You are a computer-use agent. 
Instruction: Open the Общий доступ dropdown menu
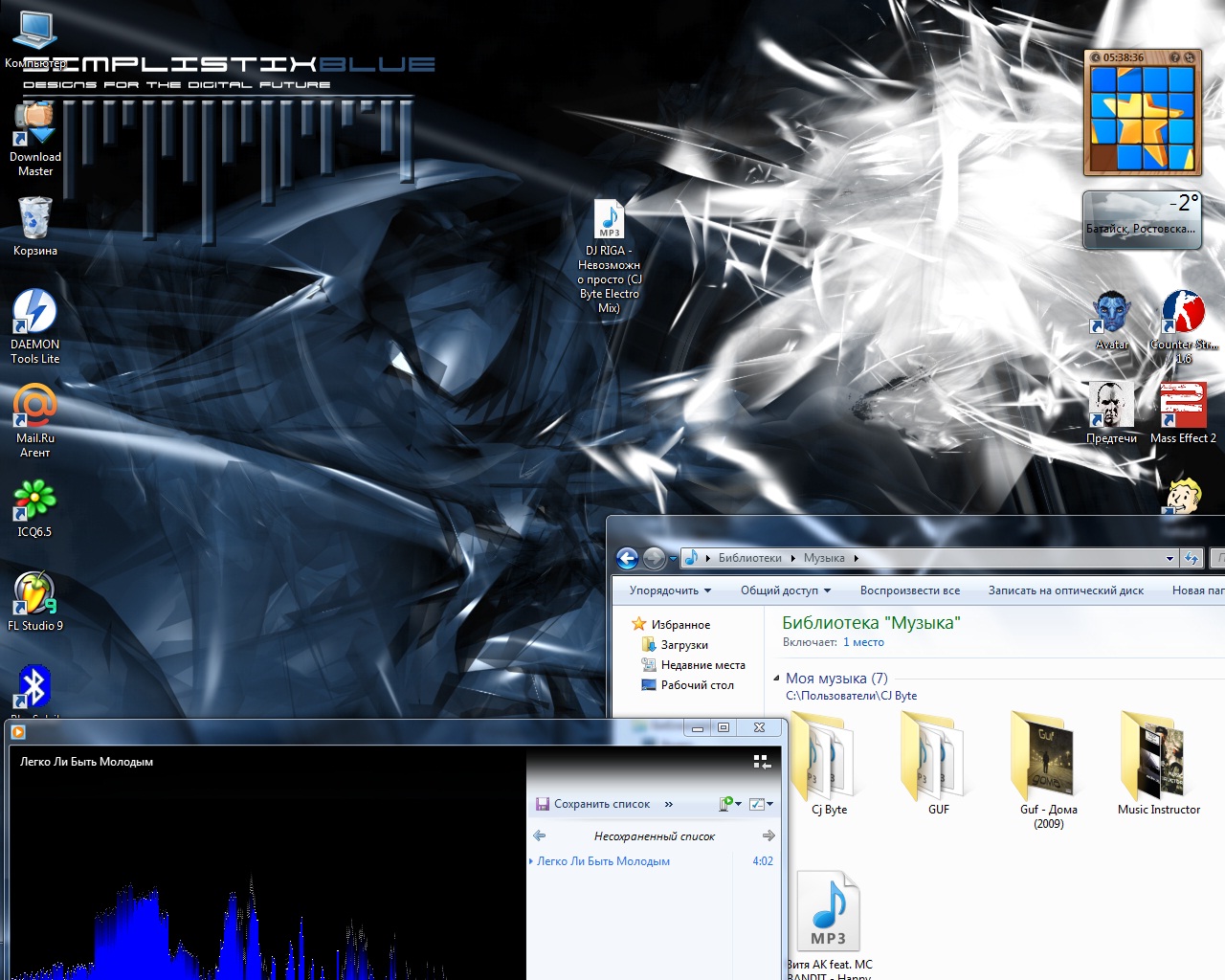[786, 590]
